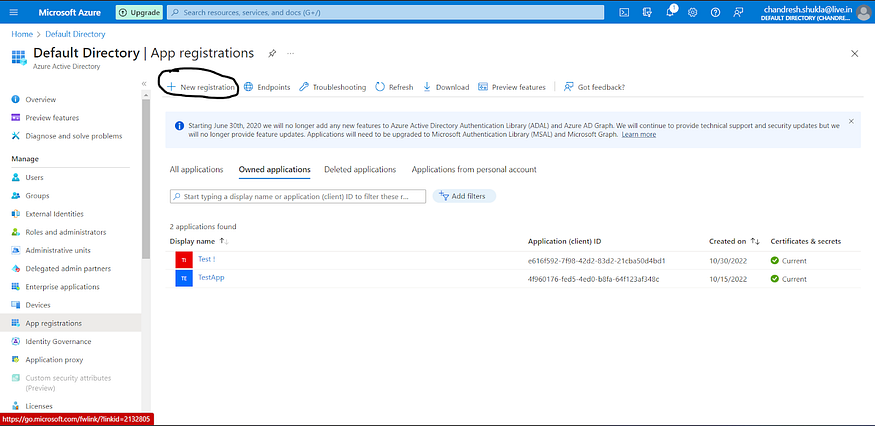Switch to the Deleted applications tab
The width and height of the screenshot is (875, 426).
tap(360, 169)
